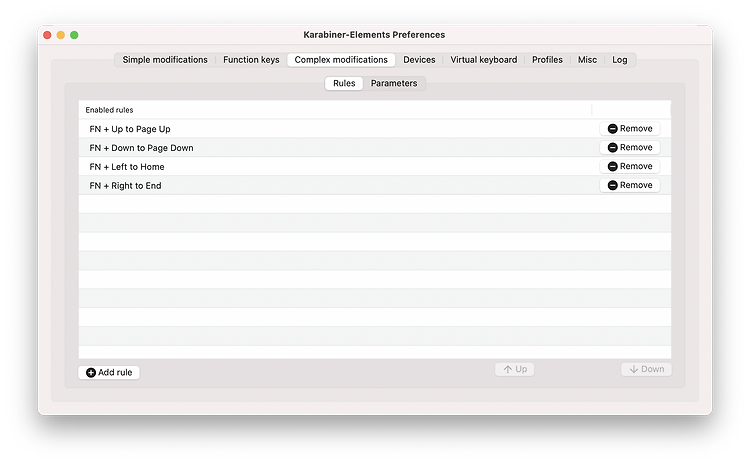Select the 'FN + Up to Page Up' row
Image resolution: width=750 pixels, height=465 pixels.
click(x=375, y=129)
